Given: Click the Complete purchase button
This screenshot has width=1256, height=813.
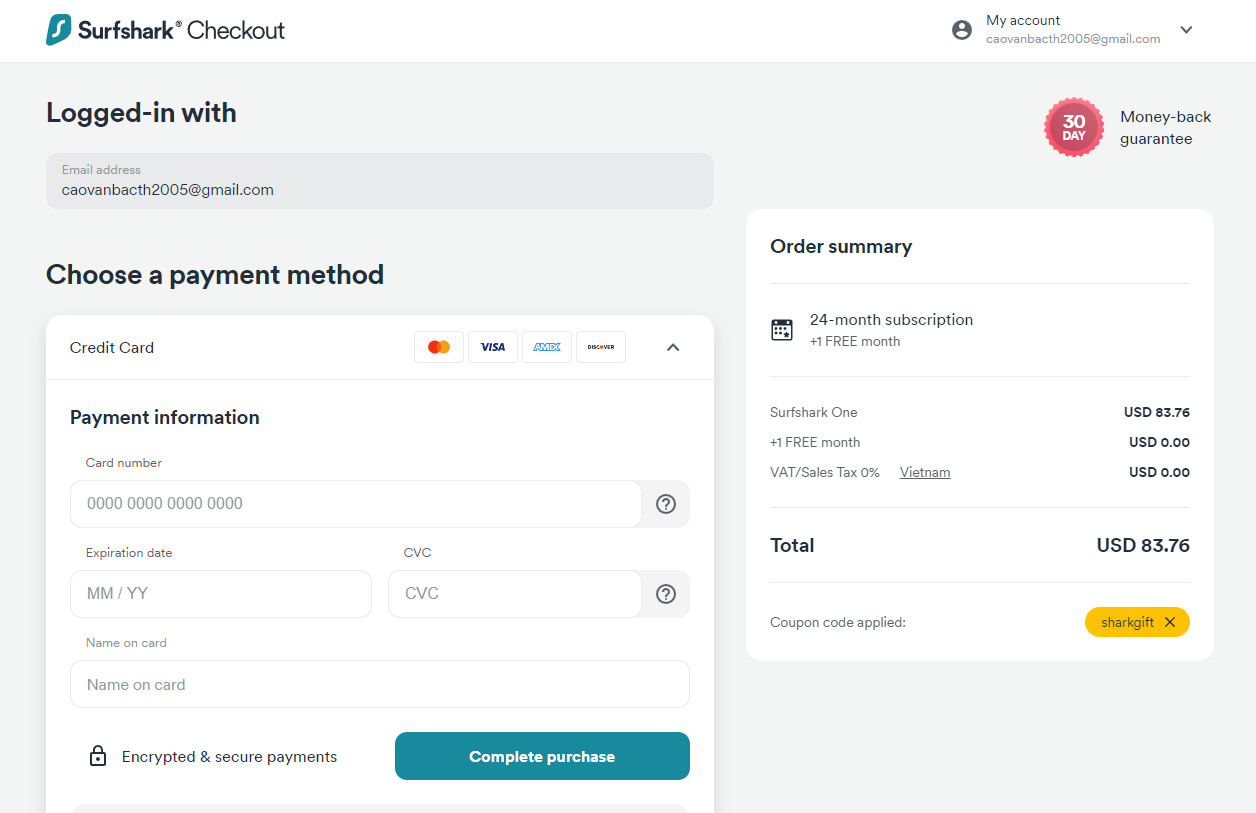Looking at the screenshot, I should (542, 756).
